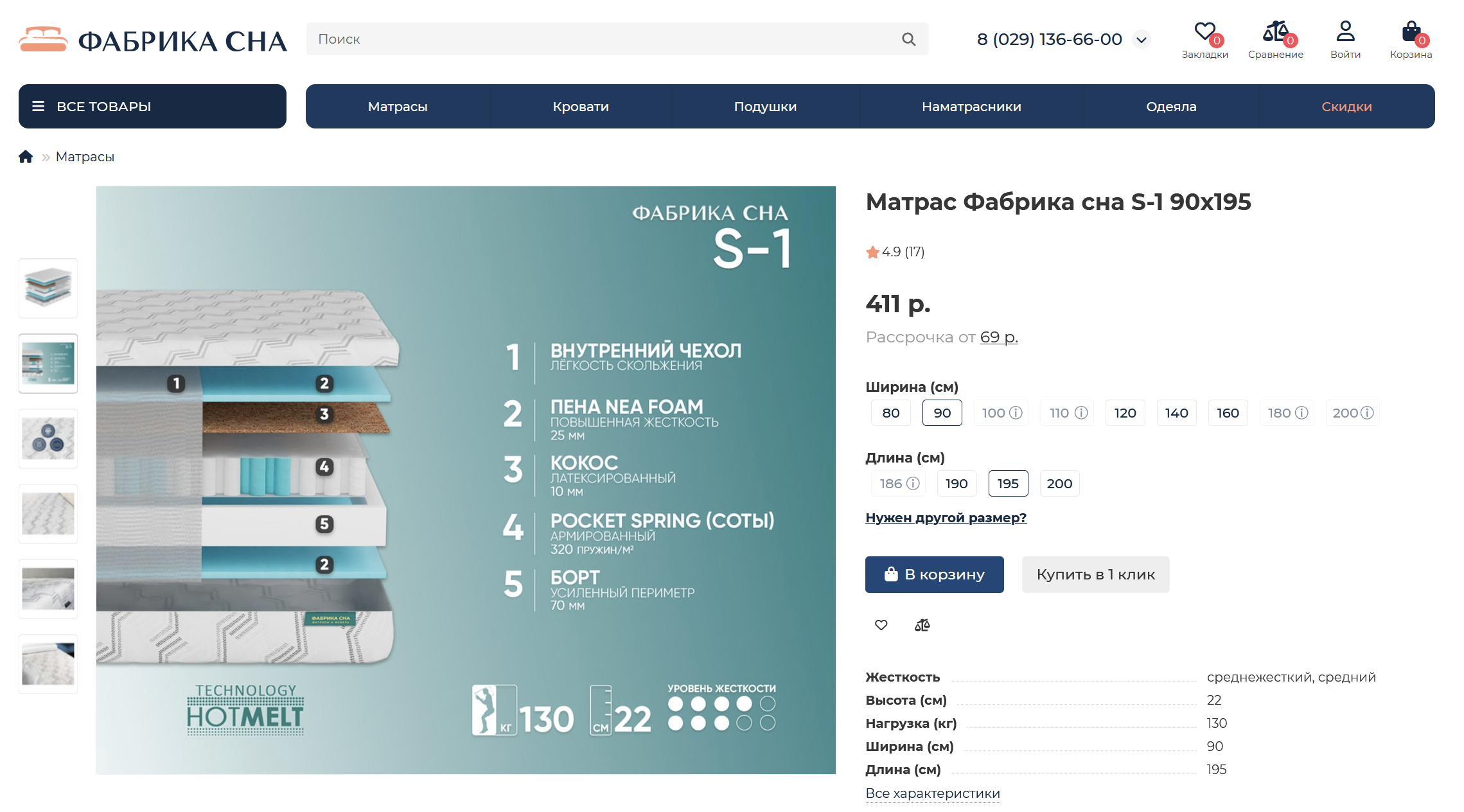Screen dimensions: 1464x812
Task: Click Купить в 1 клик button
Action: click(1096, 574)
